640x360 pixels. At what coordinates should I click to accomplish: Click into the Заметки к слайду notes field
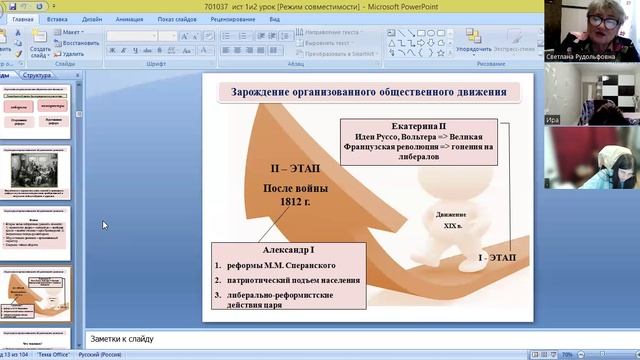[361, 339]
